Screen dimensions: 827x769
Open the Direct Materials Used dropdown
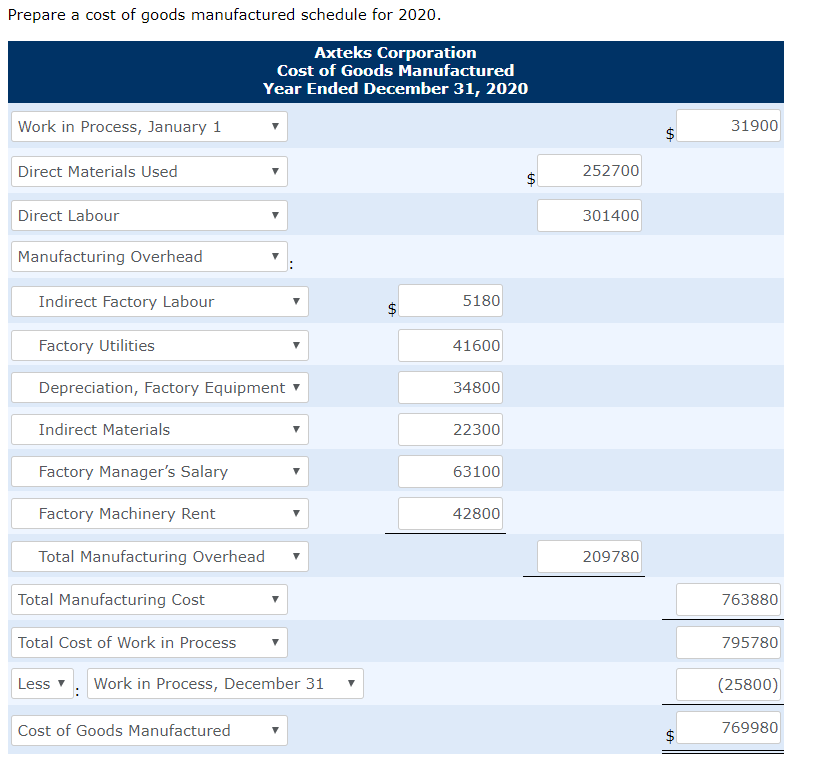(x=148, y=171)
